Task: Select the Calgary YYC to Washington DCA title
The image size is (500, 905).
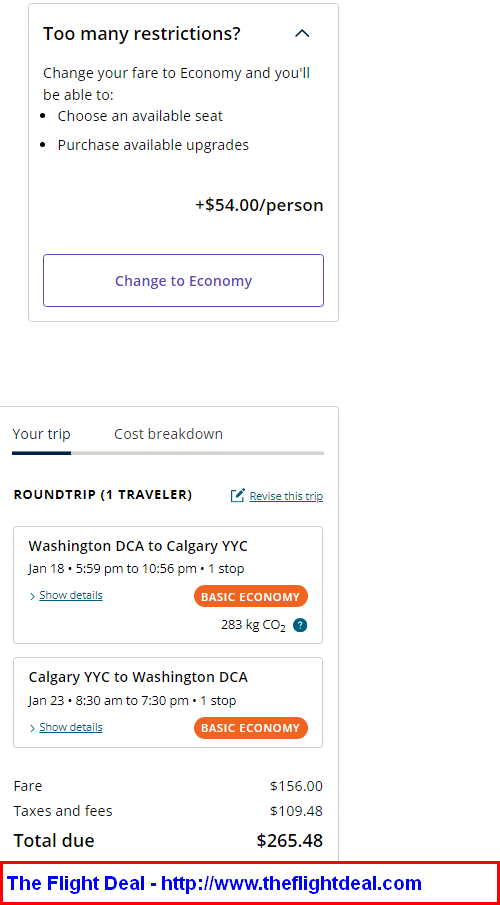Action: (138, 677)
